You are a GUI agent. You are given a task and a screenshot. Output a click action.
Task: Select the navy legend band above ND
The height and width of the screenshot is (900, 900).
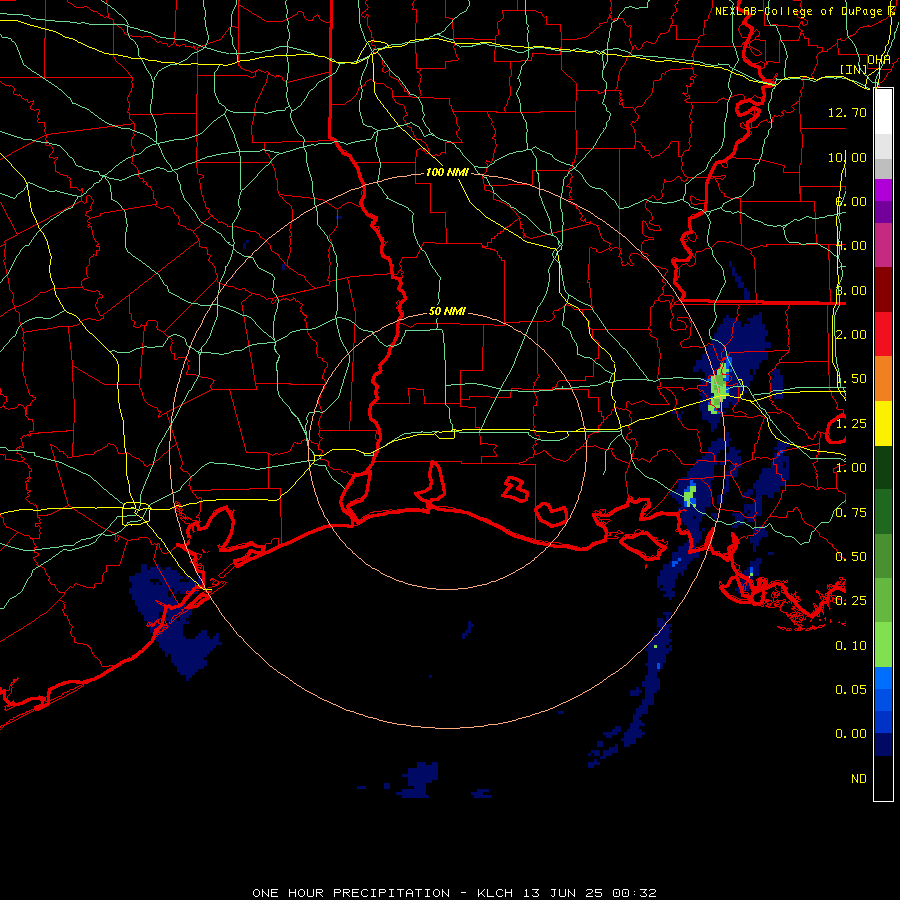[x=883, y=744]
